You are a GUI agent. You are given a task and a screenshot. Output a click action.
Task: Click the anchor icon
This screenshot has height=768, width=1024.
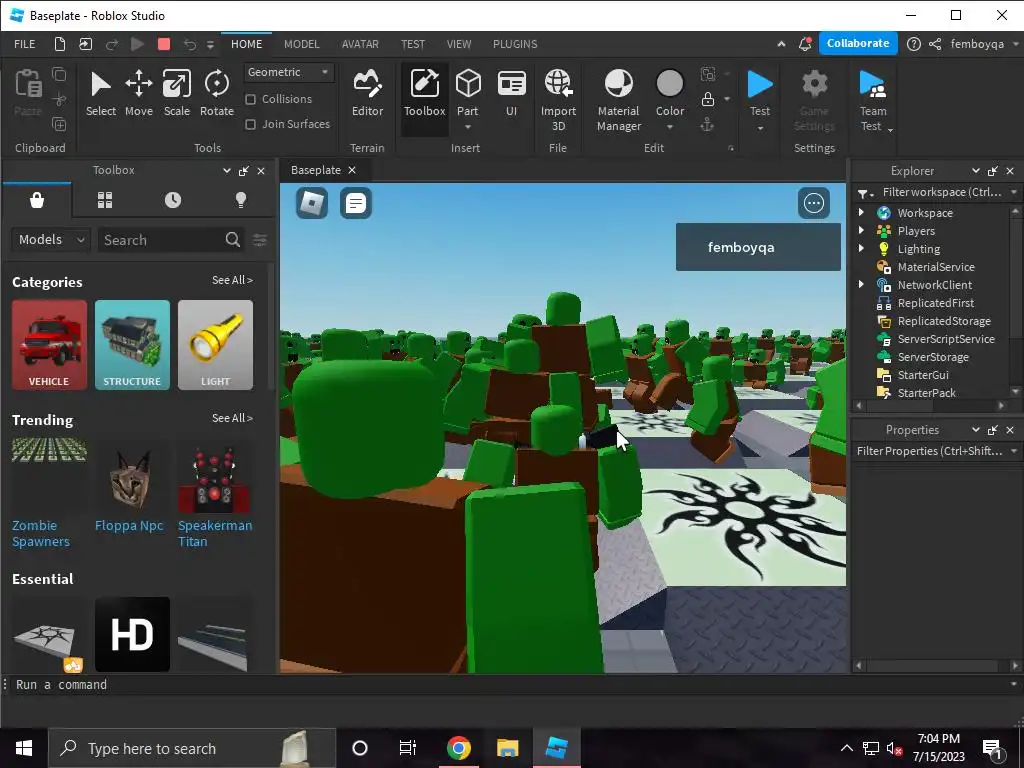pos(708,124)
